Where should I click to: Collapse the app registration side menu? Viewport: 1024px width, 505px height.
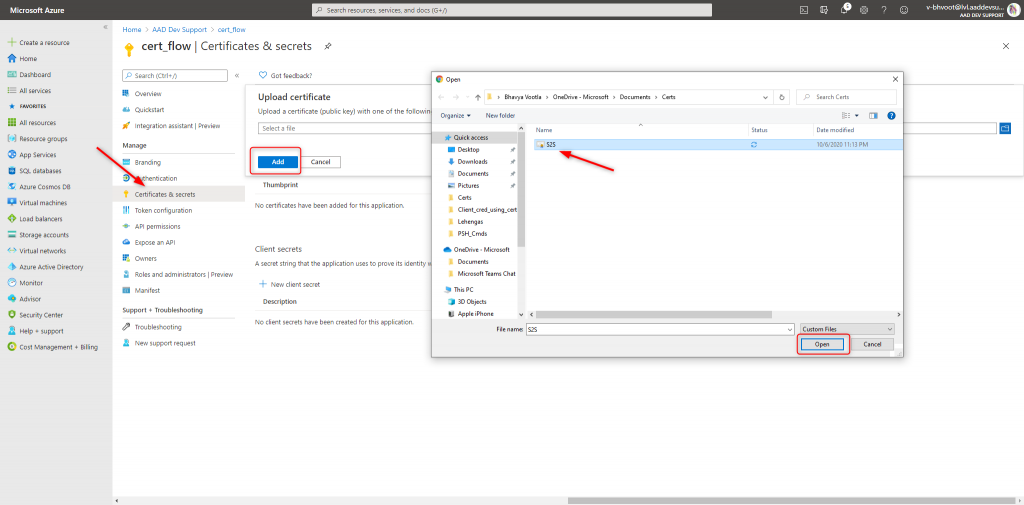tap(236, 76)
